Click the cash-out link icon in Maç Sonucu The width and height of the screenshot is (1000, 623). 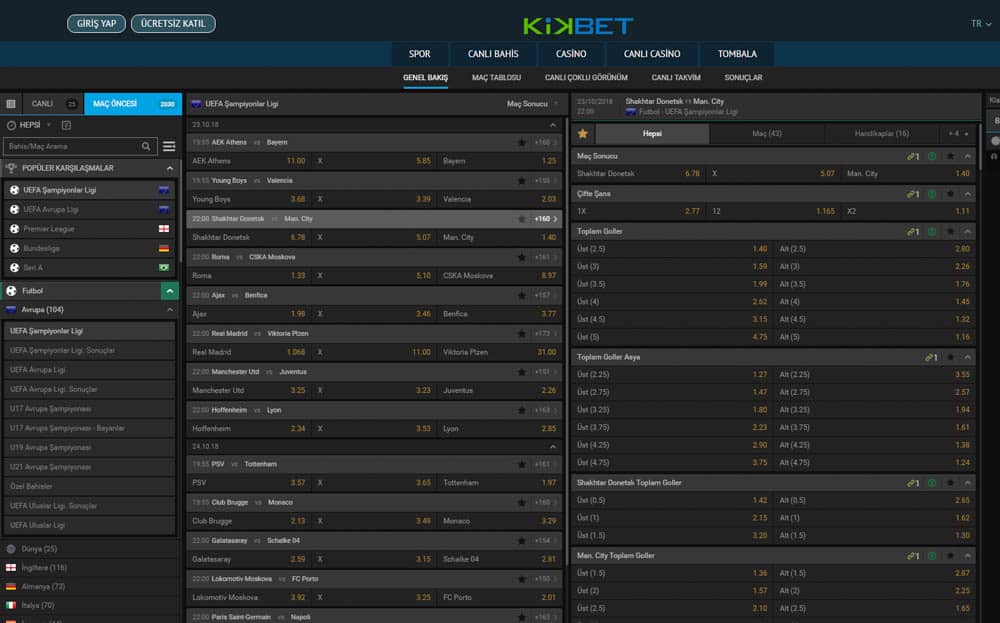(x=913, y=156)
